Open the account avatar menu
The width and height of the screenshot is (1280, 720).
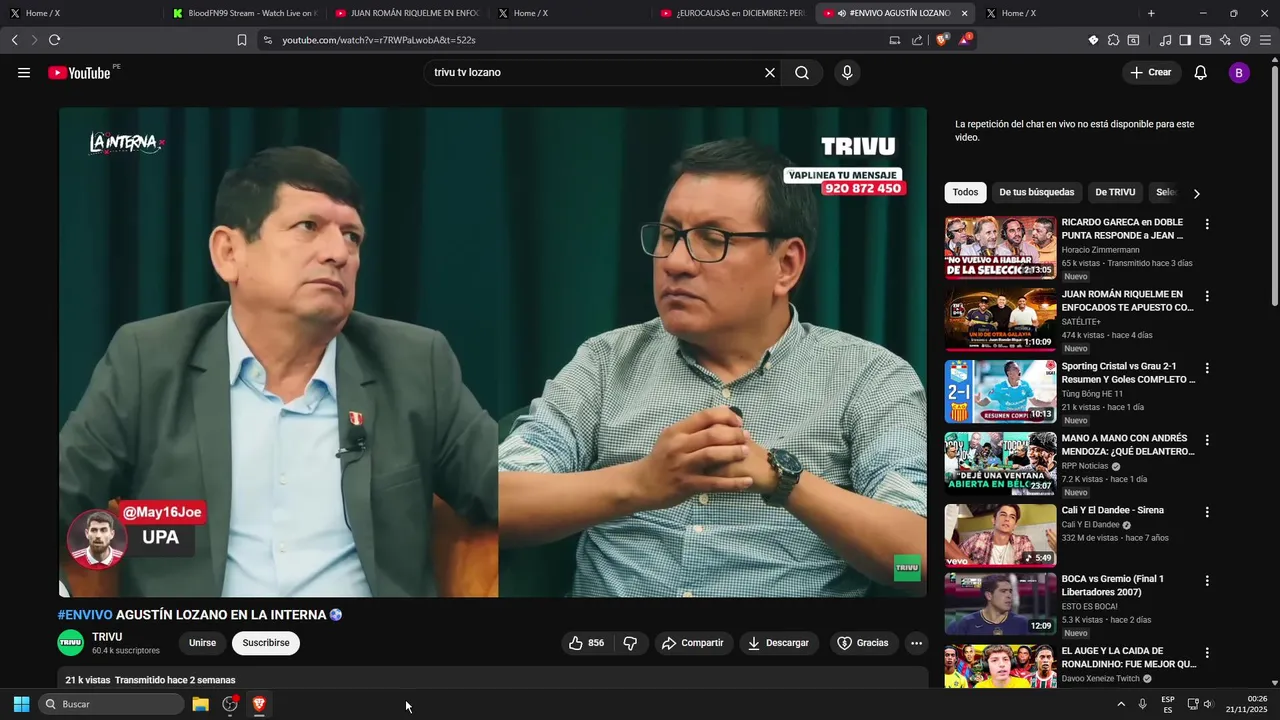(1239, 73)
